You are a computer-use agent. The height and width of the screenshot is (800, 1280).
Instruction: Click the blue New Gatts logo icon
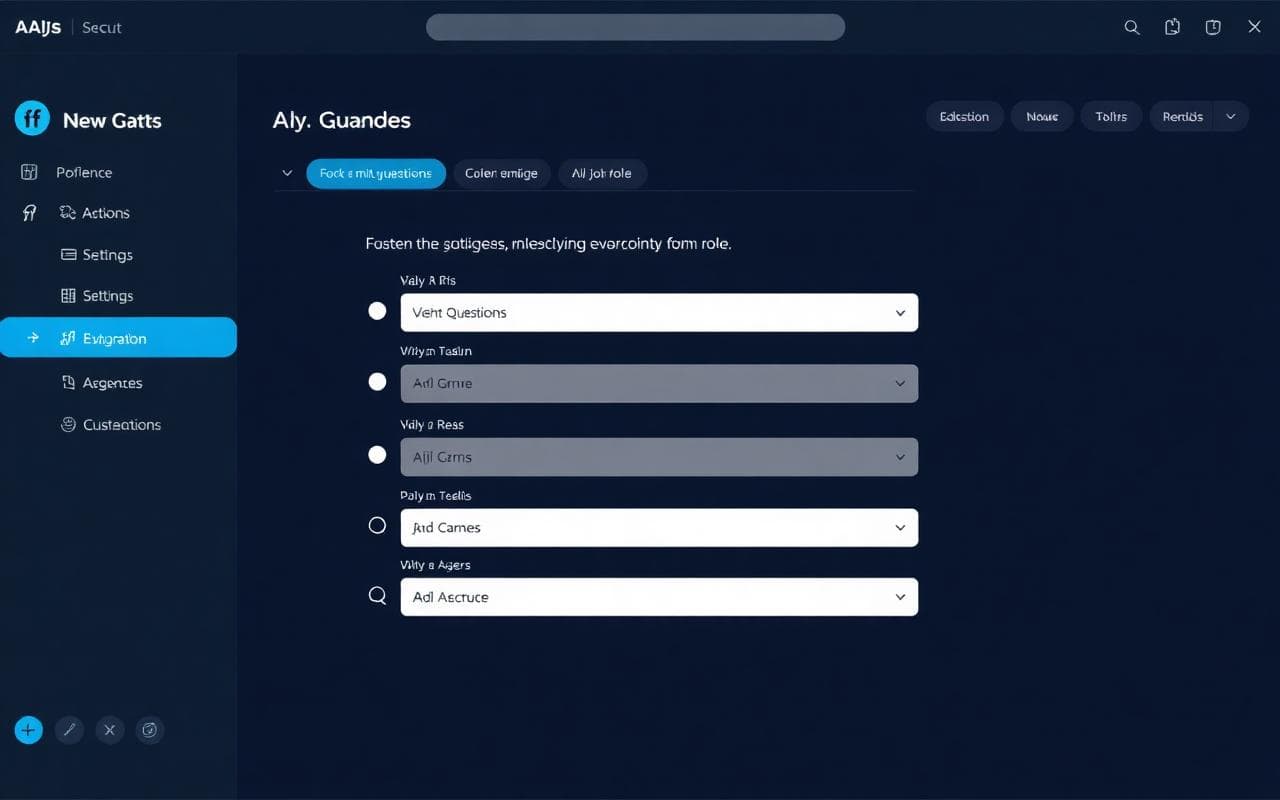[32, 119]
